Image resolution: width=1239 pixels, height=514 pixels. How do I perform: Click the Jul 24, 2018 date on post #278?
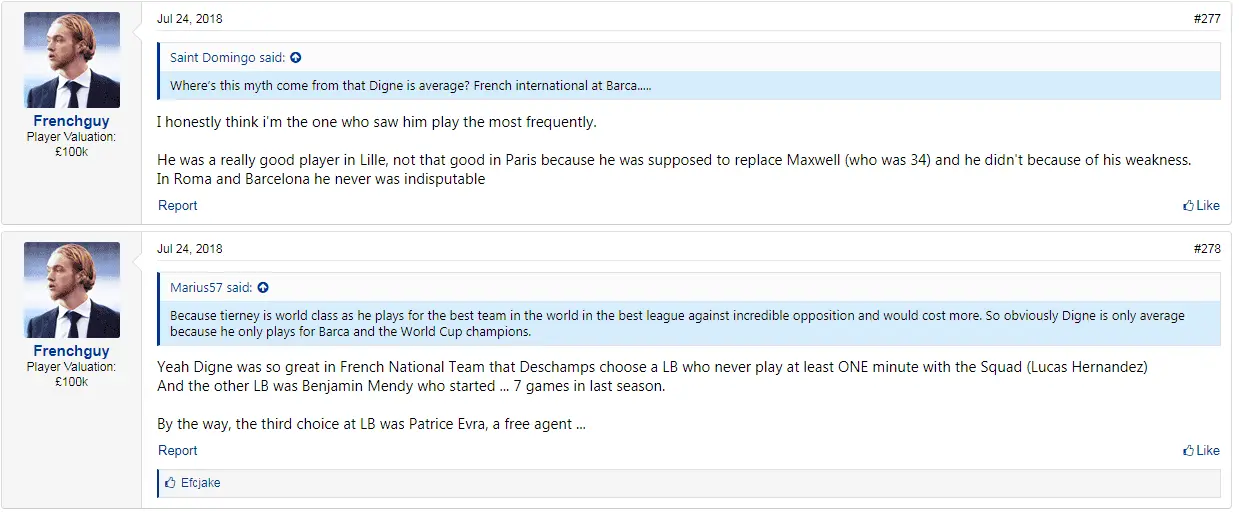tap(190, 249)
